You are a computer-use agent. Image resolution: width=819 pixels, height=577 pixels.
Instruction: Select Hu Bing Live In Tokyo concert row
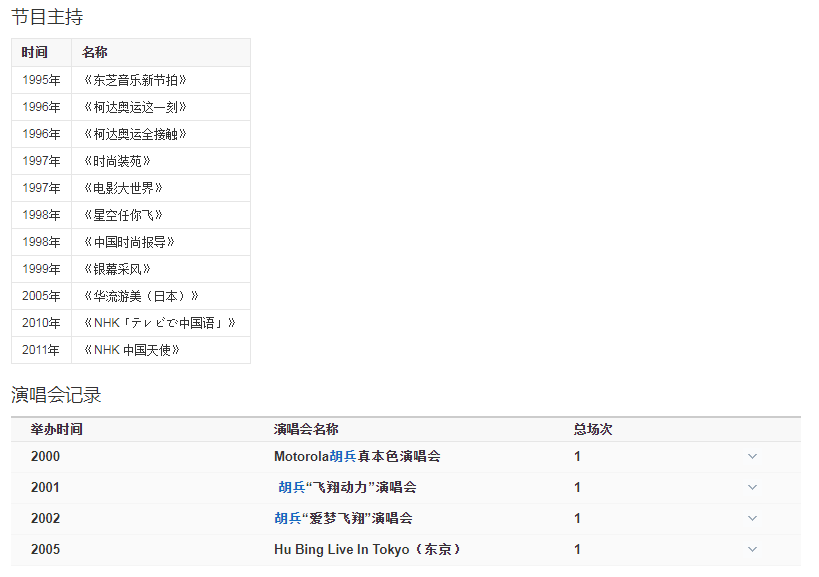(406, 549)
